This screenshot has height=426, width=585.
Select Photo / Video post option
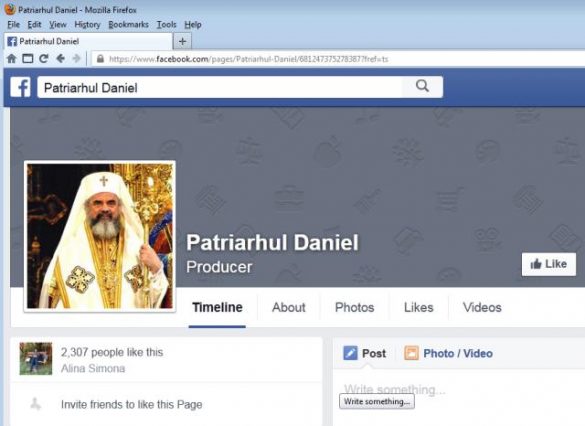click(448, 353)
